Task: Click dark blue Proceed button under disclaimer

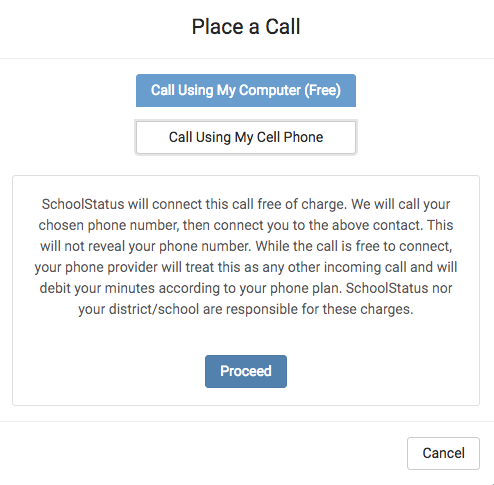Action: coord(246,371)
